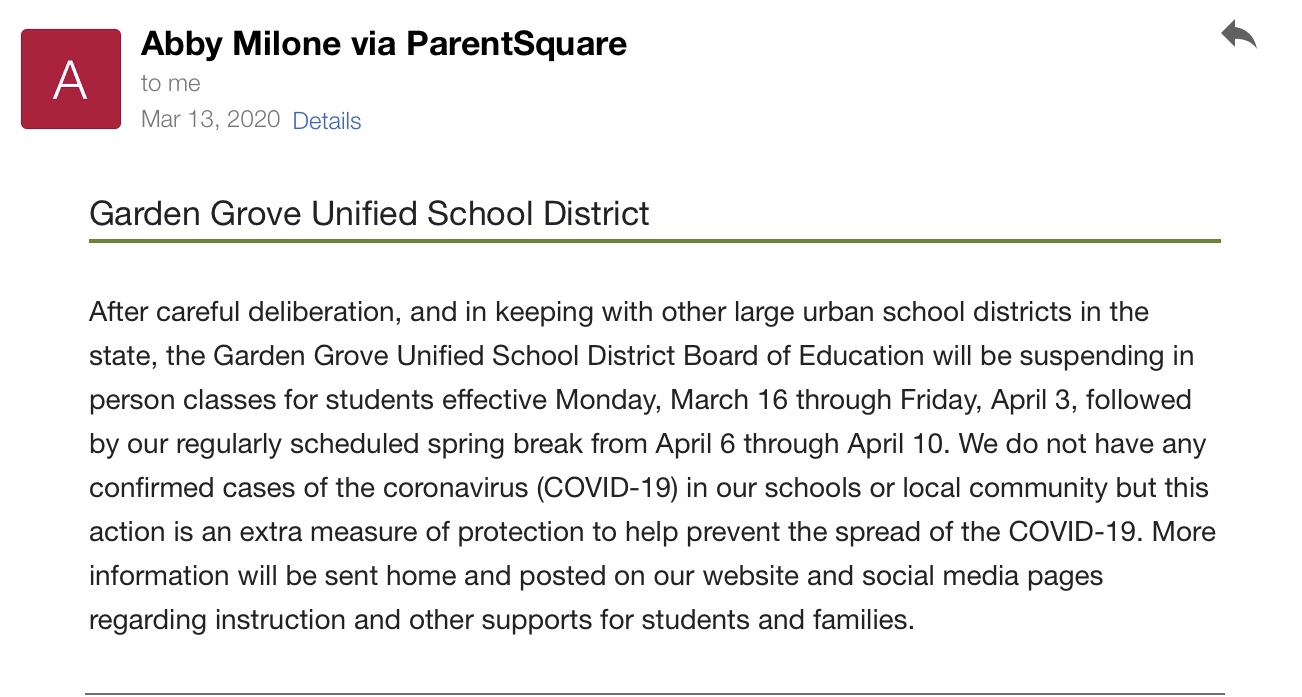Open the Details link beside the date

click(x=326, y=121)
